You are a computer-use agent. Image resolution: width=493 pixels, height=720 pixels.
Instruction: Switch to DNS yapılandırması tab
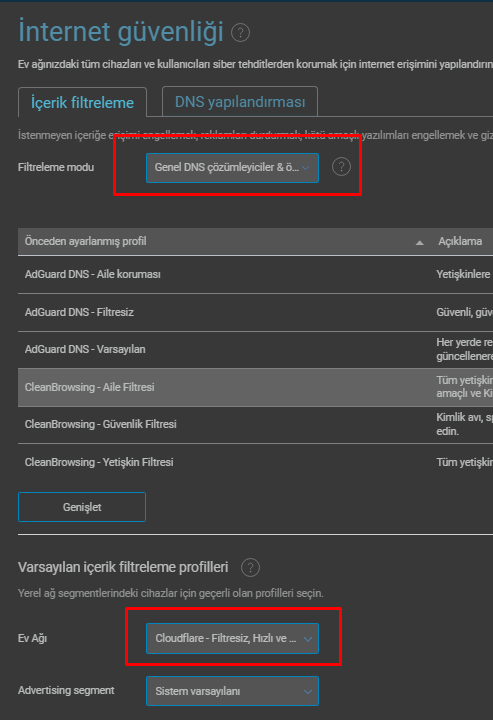click(240, 101)
